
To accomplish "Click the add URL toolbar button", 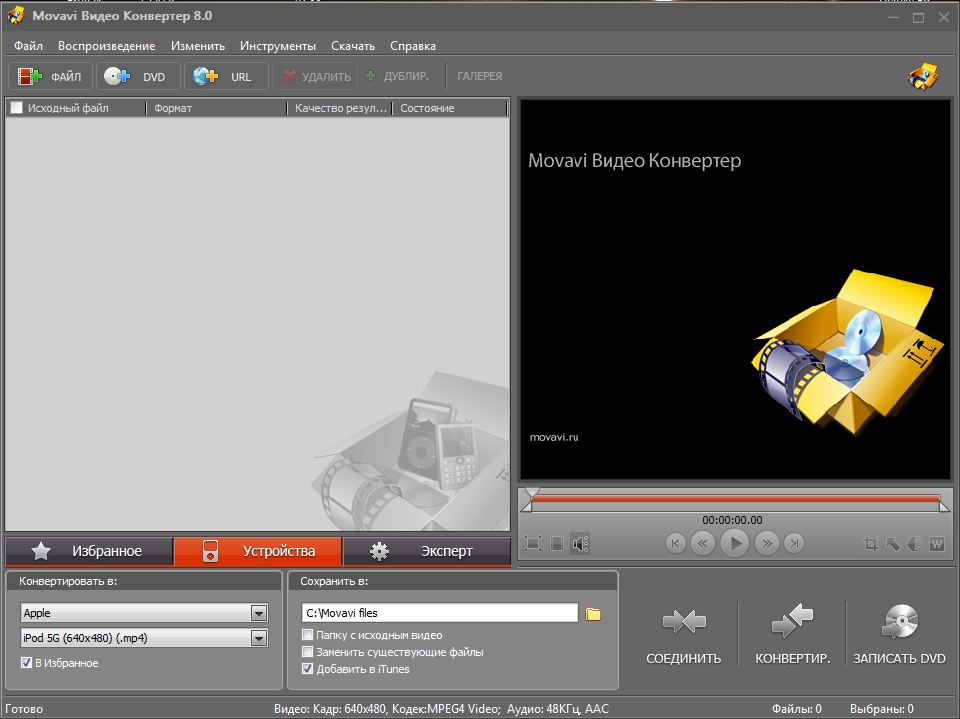I will (225, 76).
